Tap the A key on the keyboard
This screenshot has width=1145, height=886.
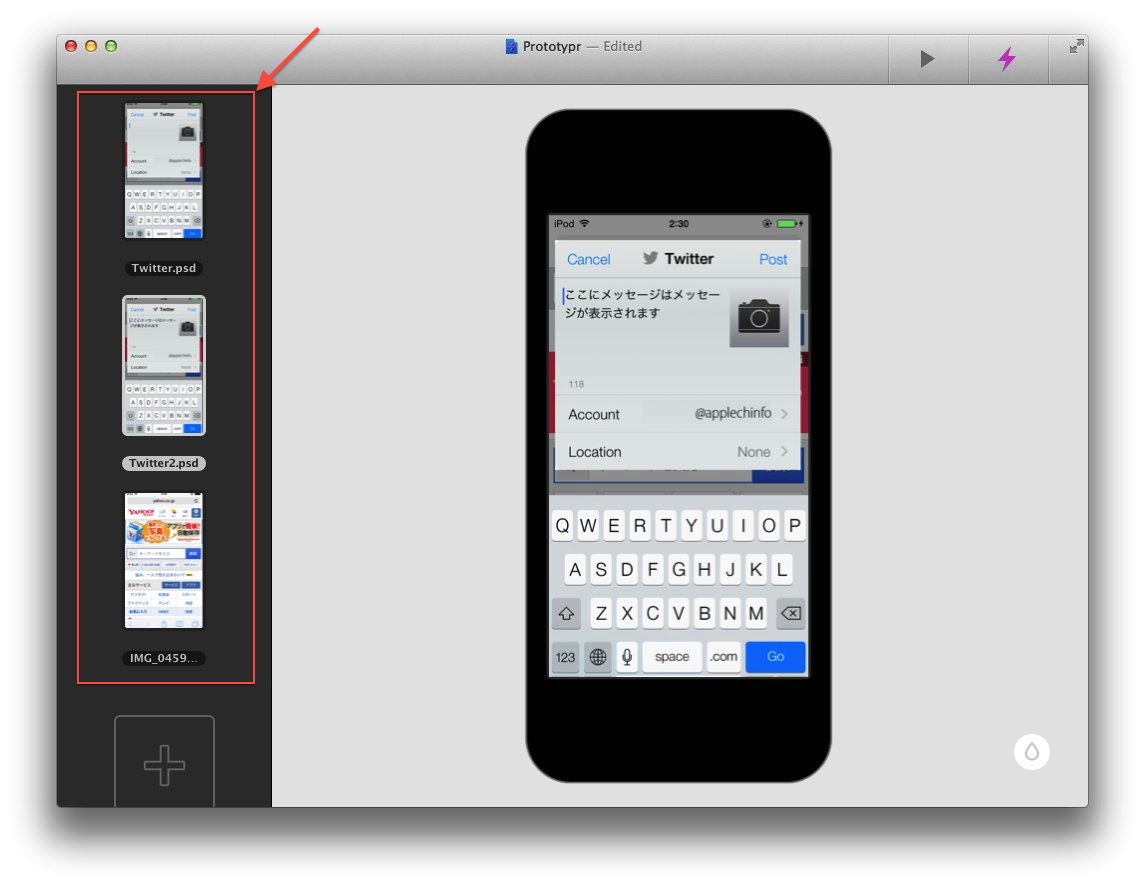[575, 570]
